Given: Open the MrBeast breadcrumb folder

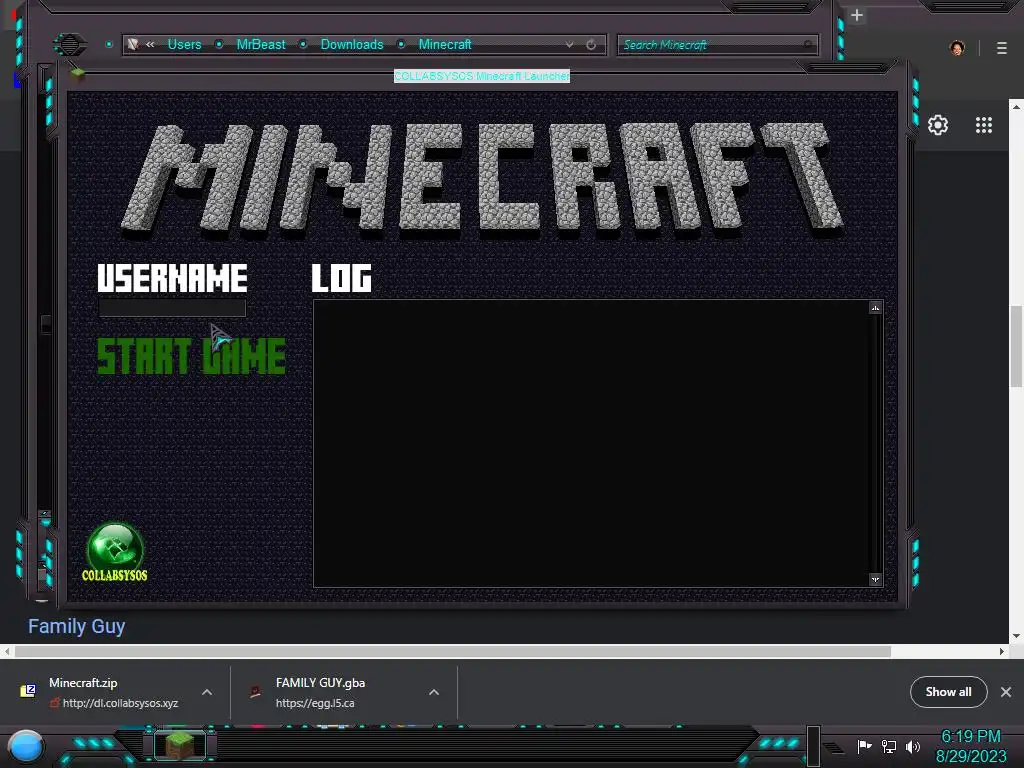Looking at the screenshot, I should point(261,44).
